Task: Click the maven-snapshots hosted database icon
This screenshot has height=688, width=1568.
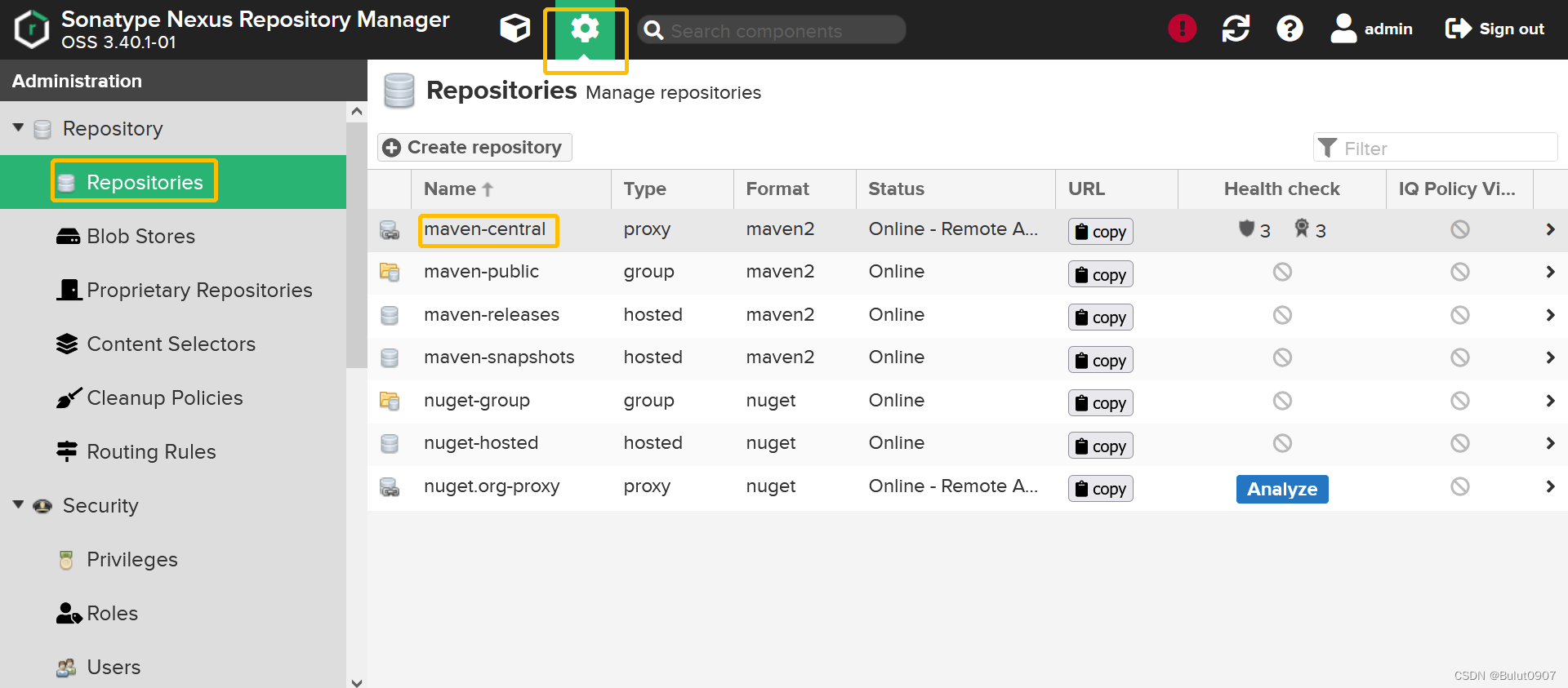Action: (x=390, y=357)
